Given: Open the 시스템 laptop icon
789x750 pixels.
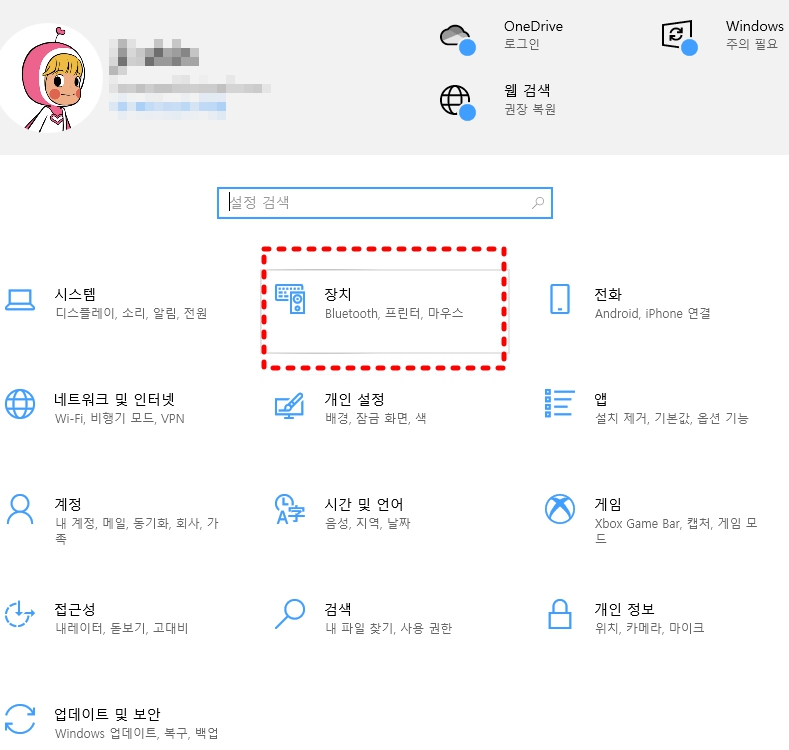Looking at the screenshot, I should pos(20,300).
